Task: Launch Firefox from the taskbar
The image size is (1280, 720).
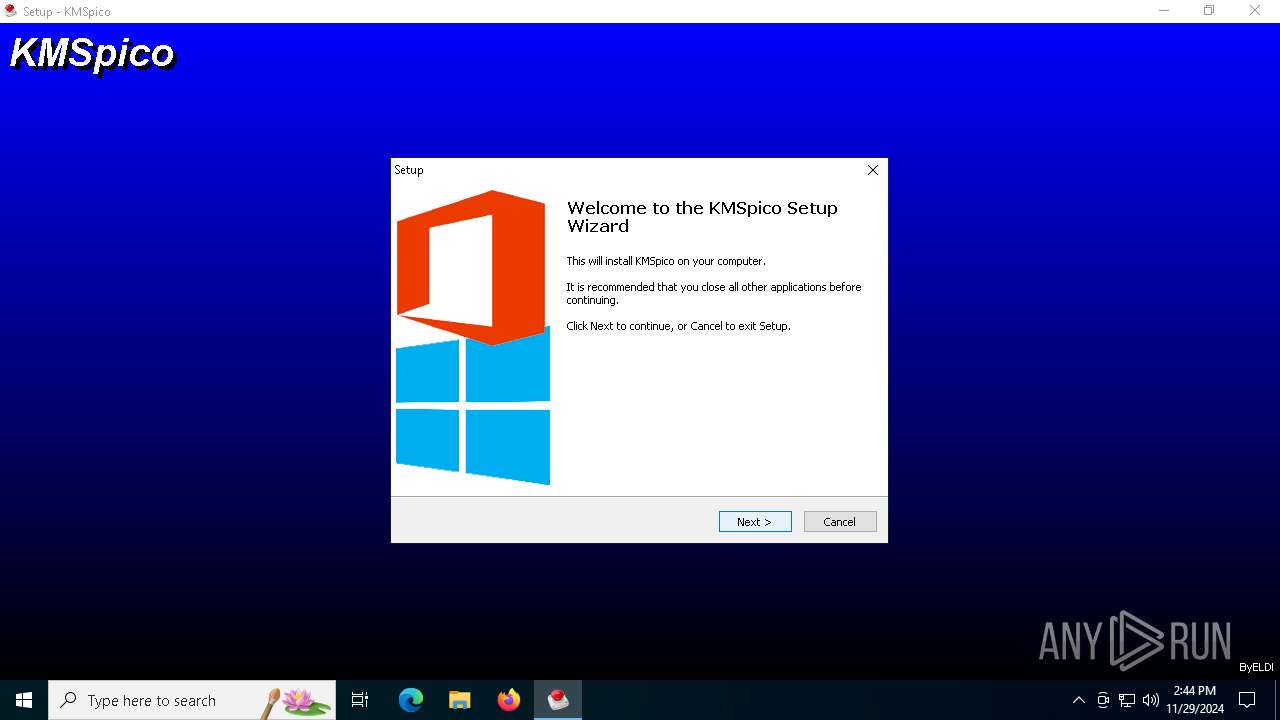Action: tap(509, 700)
